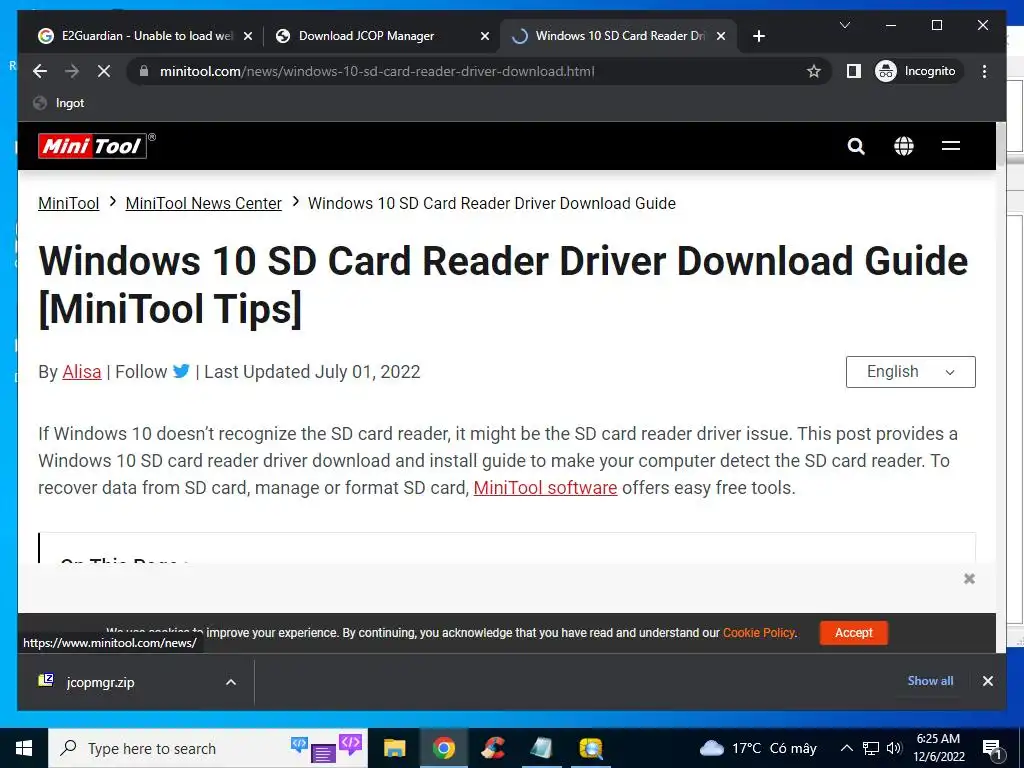1024x768 pixels.
Task: Click the browser forward arrow
Action: pos(72,71)
